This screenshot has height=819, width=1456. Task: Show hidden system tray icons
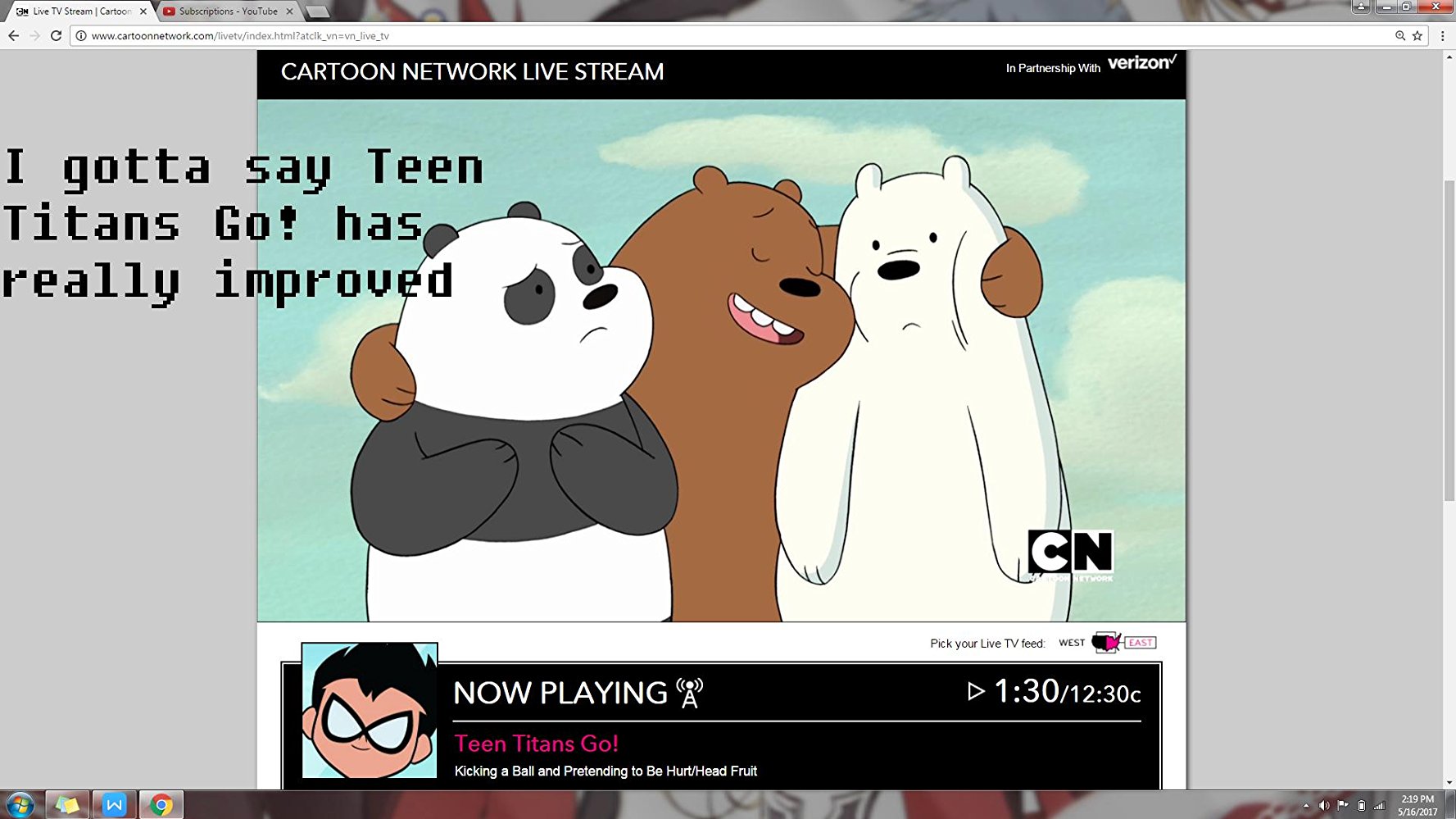click(1306, 806)
